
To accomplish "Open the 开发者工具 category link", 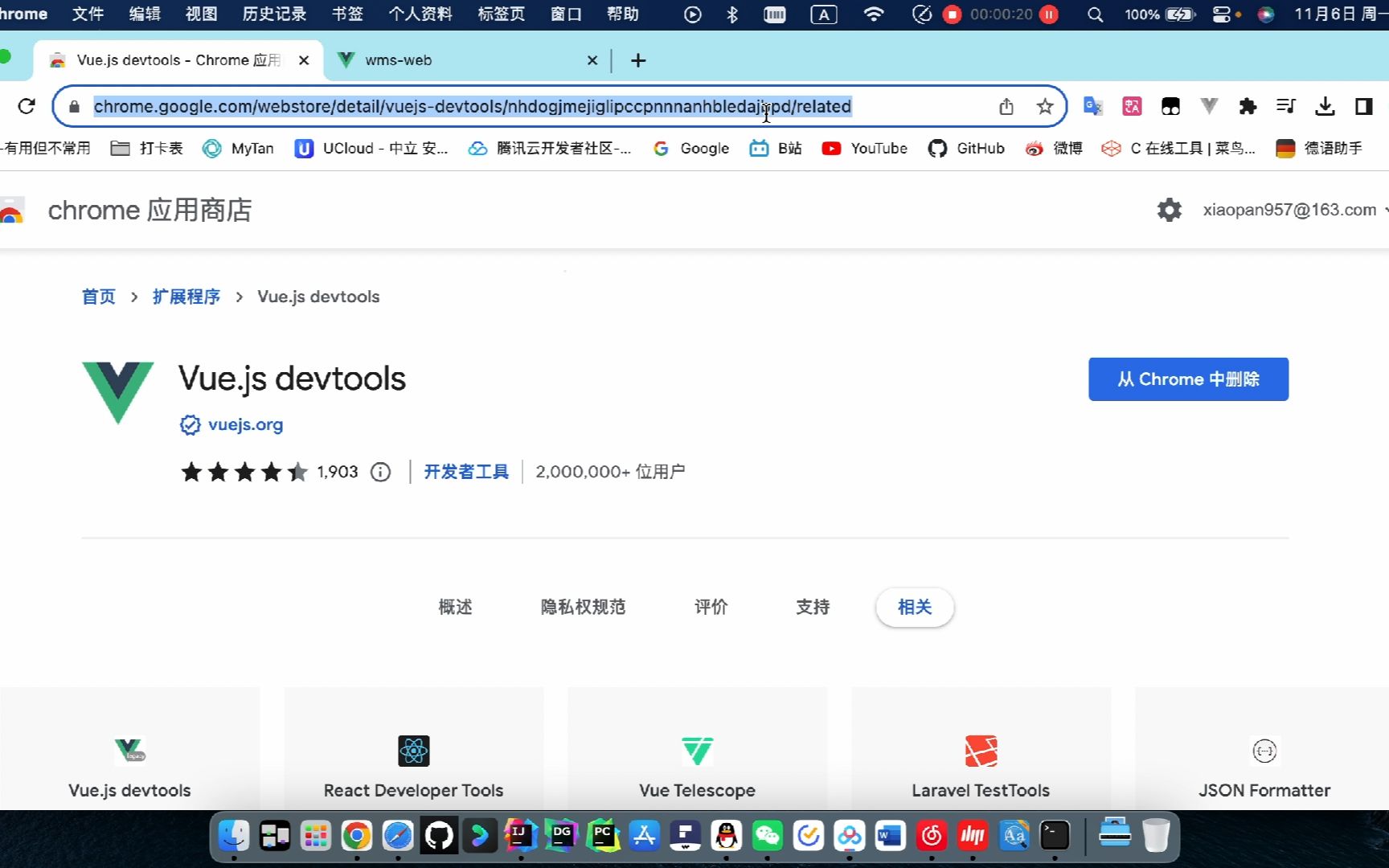I will click(466, 472).
